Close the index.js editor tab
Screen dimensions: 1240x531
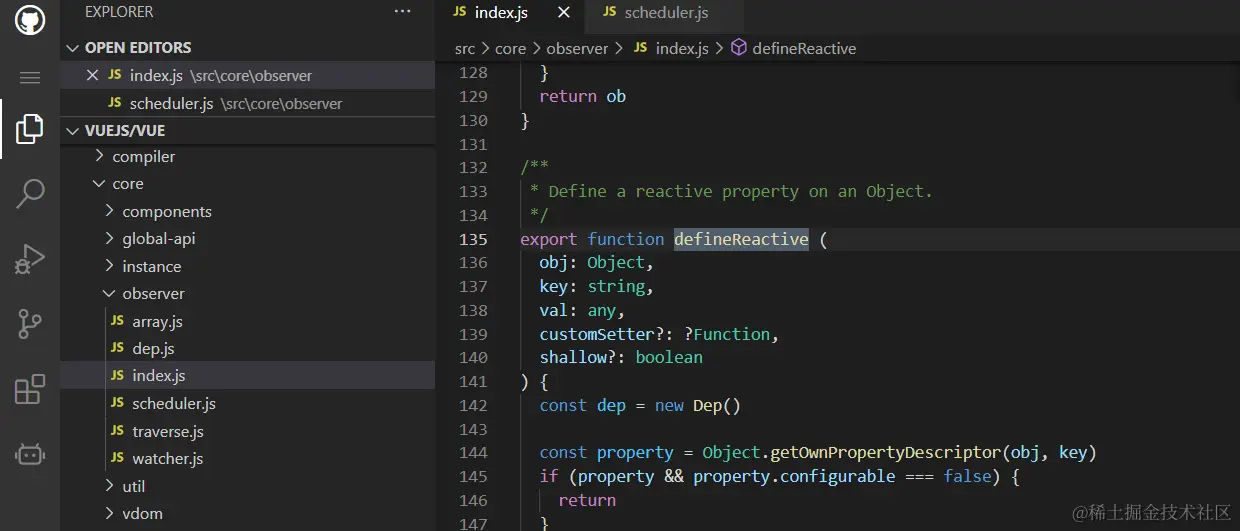[564, 13]
